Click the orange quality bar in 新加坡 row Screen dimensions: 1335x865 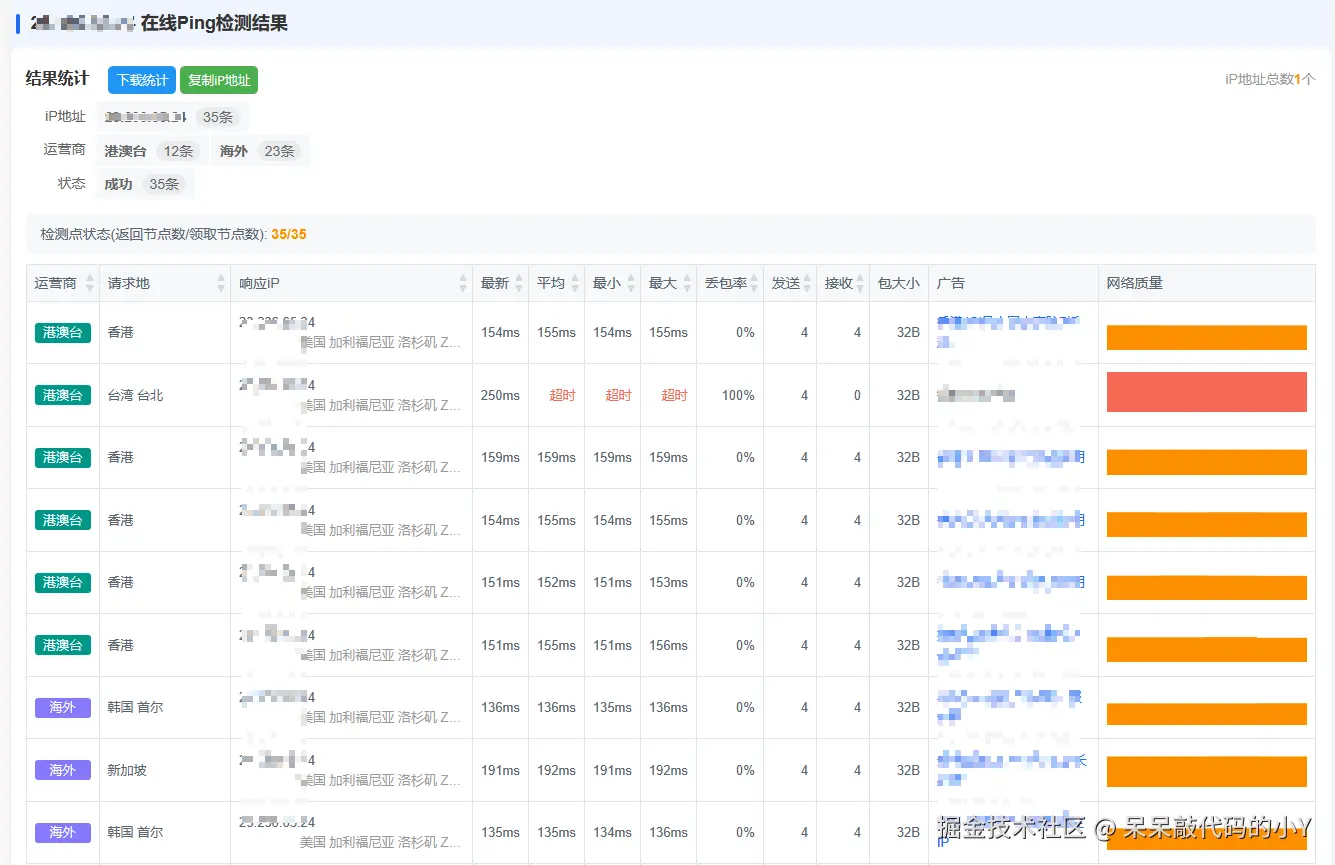click(x=1206, y=772)
